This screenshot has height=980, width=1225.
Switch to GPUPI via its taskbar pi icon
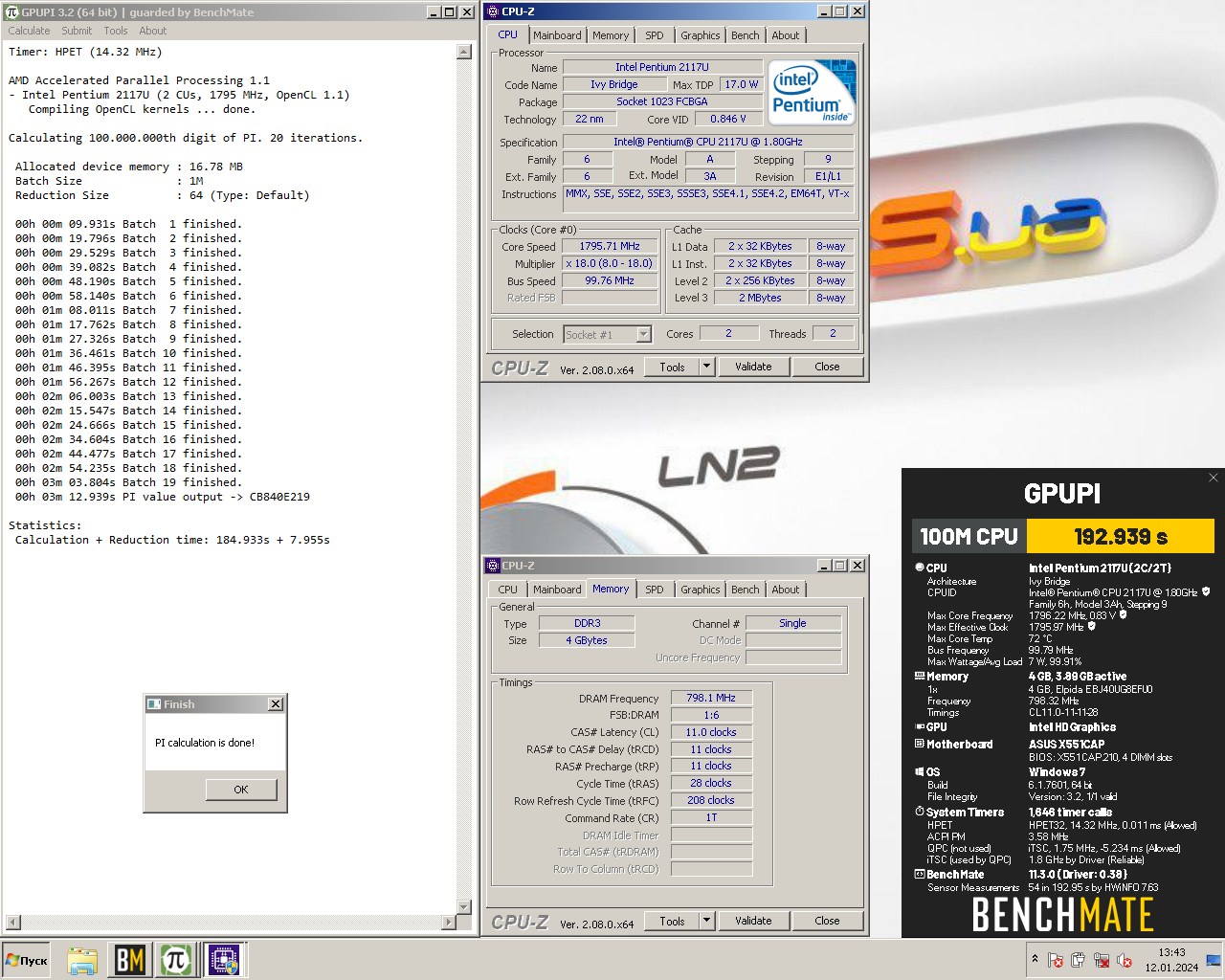[176, 960]
